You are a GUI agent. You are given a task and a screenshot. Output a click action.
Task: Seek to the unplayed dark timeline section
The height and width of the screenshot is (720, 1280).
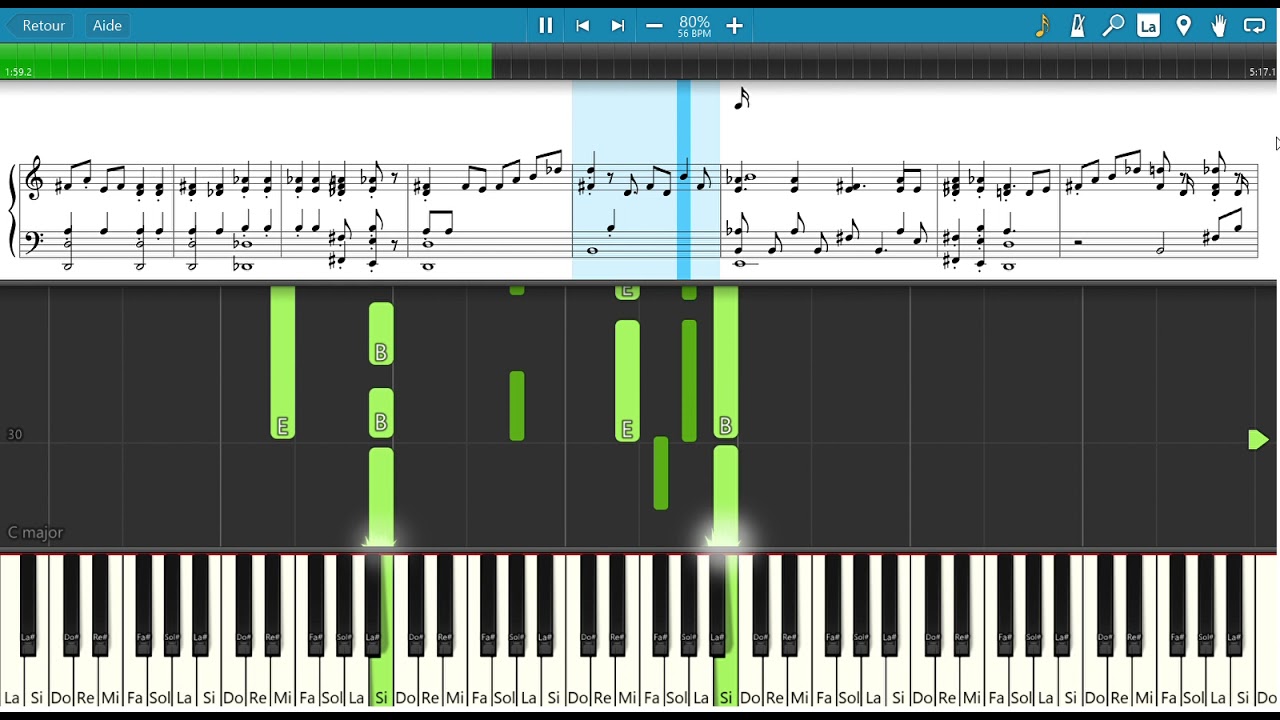point(885,61)
